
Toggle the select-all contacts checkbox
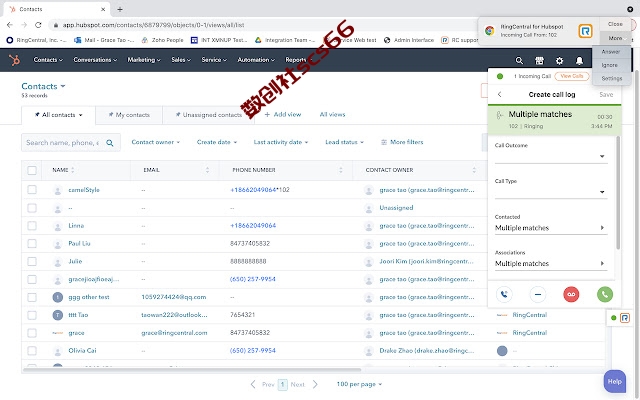pyautogui.click(x=32, y=170)
